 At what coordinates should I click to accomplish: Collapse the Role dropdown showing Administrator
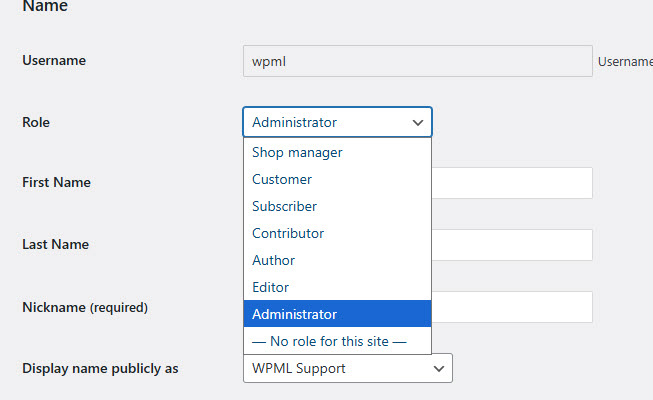(x=337, y=122)
